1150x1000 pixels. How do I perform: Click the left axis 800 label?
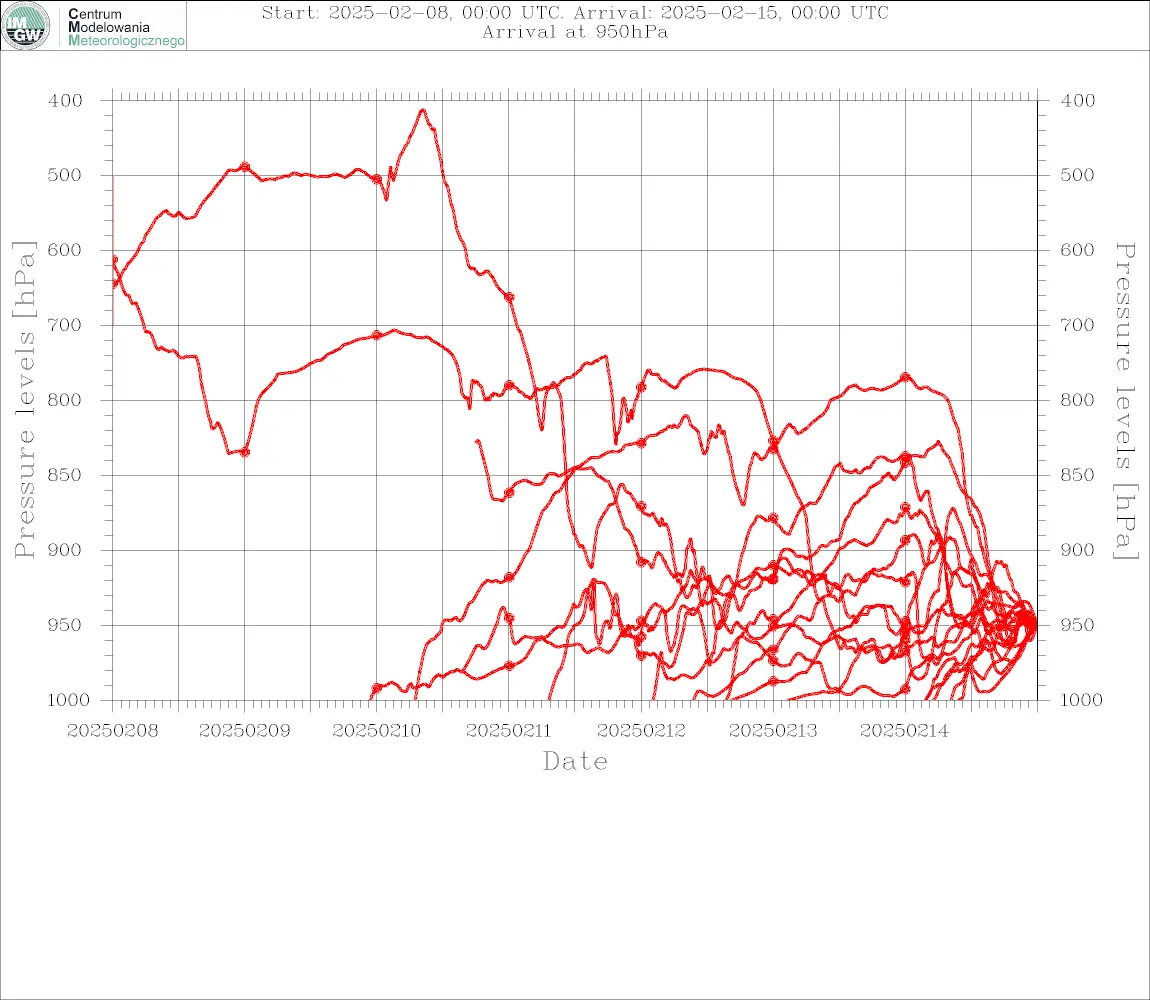[66, 401]
